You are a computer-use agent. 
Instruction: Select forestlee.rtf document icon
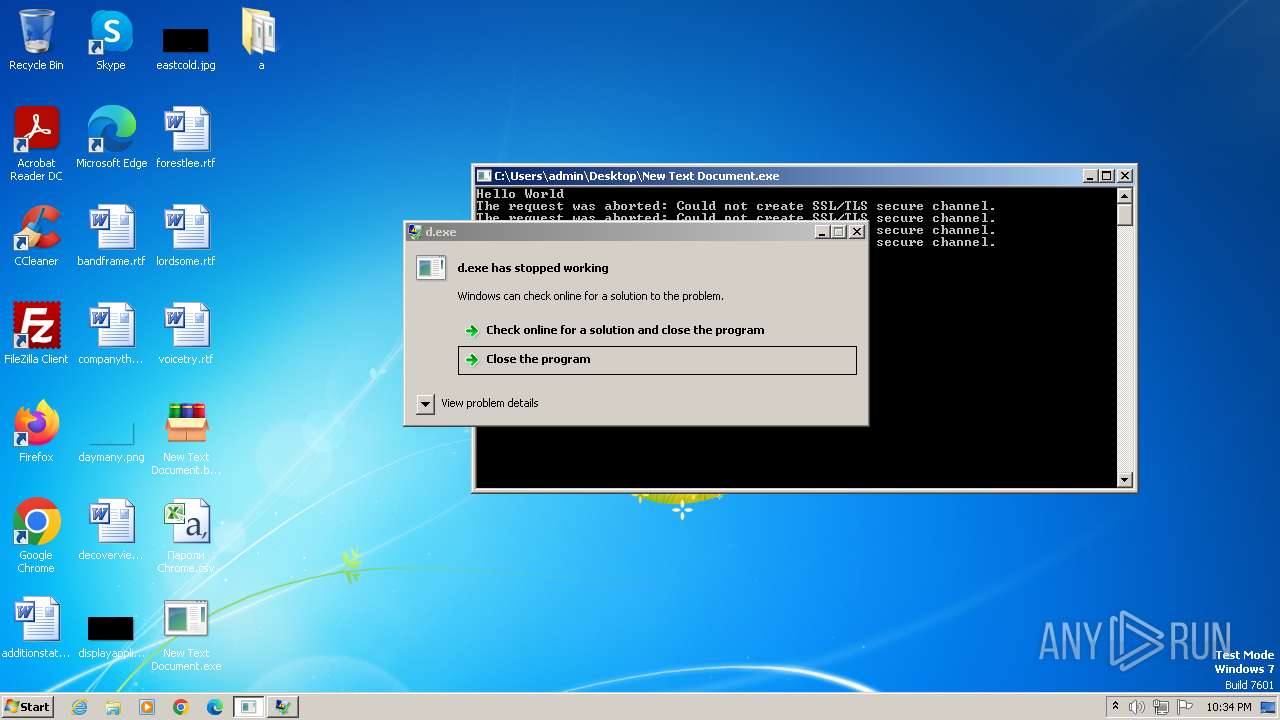pyautogui.click(x=186, y=138)
